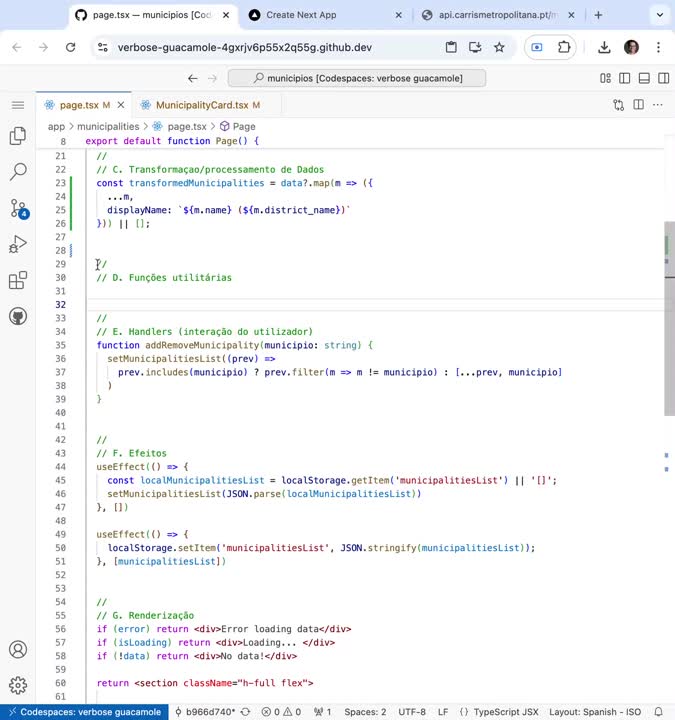The height and width of the screenshot is (720, 675).
Task: Open browser downloads
Action: pyautogui.click(x=604, y=47)
